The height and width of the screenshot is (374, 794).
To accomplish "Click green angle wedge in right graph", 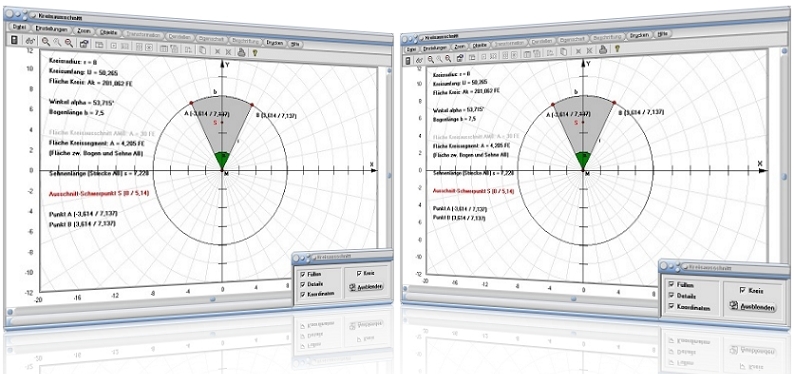I will pyautogui.click(x=583, y=160).
